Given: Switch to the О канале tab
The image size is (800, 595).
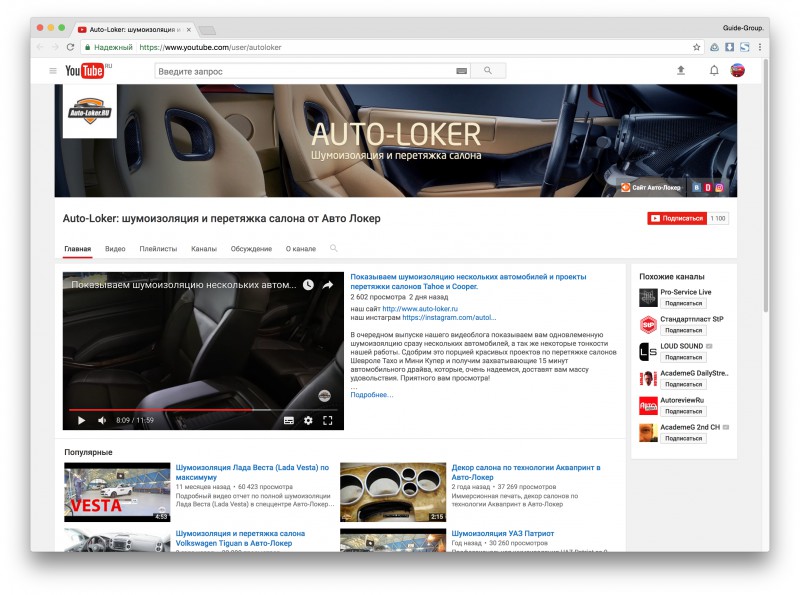Looking at the screenshot, I should pos(301,249).
